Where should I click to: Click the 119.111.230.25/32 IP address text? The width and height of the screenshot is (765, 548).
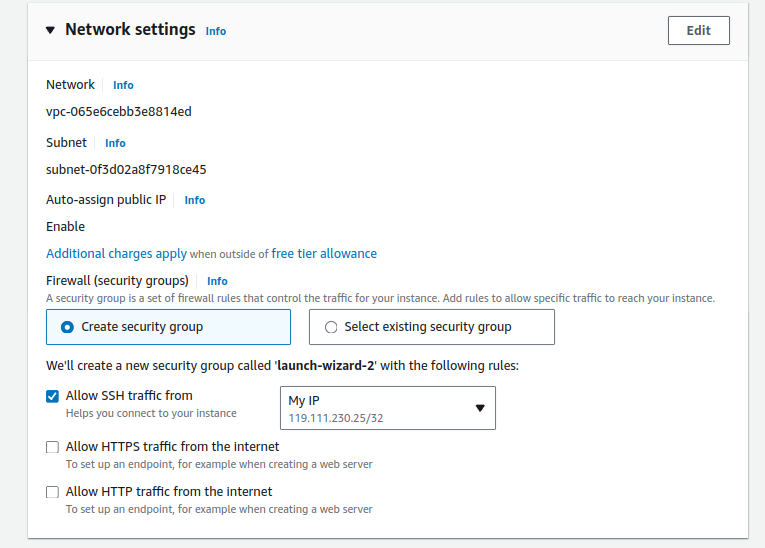pyautogui.click(x=335, y=418)
